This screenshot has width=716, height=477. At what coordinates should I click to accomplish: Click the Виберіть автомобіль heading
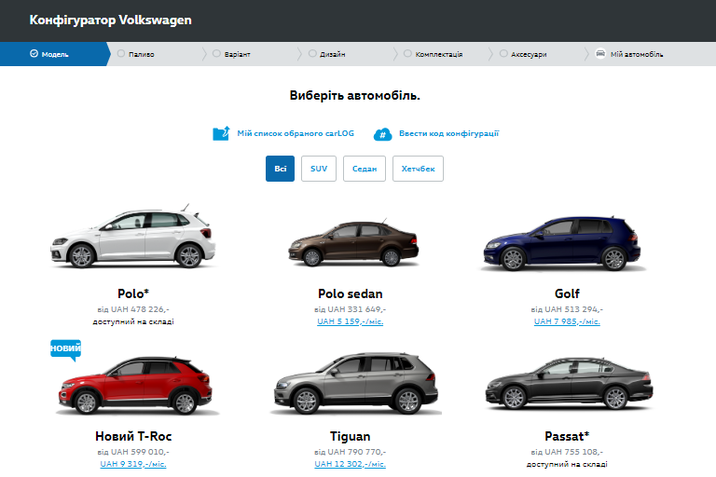click(355, 95)
